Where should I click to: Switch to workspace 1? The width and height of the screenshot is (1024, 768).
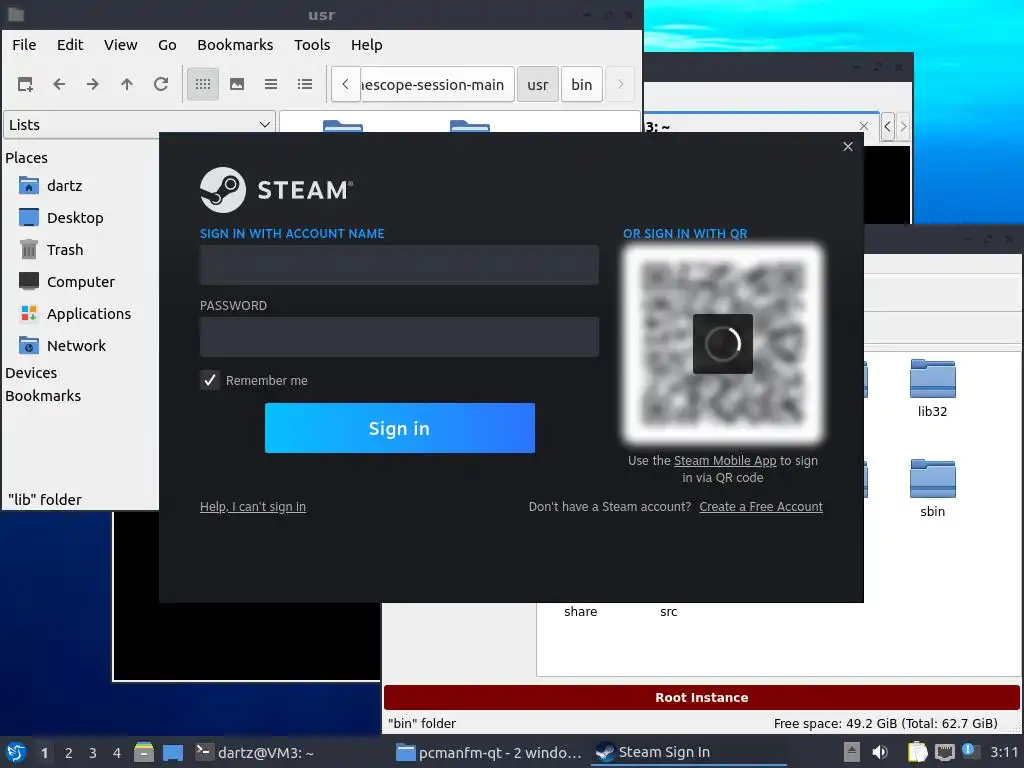pyautogui.click(x=44, y=752)
